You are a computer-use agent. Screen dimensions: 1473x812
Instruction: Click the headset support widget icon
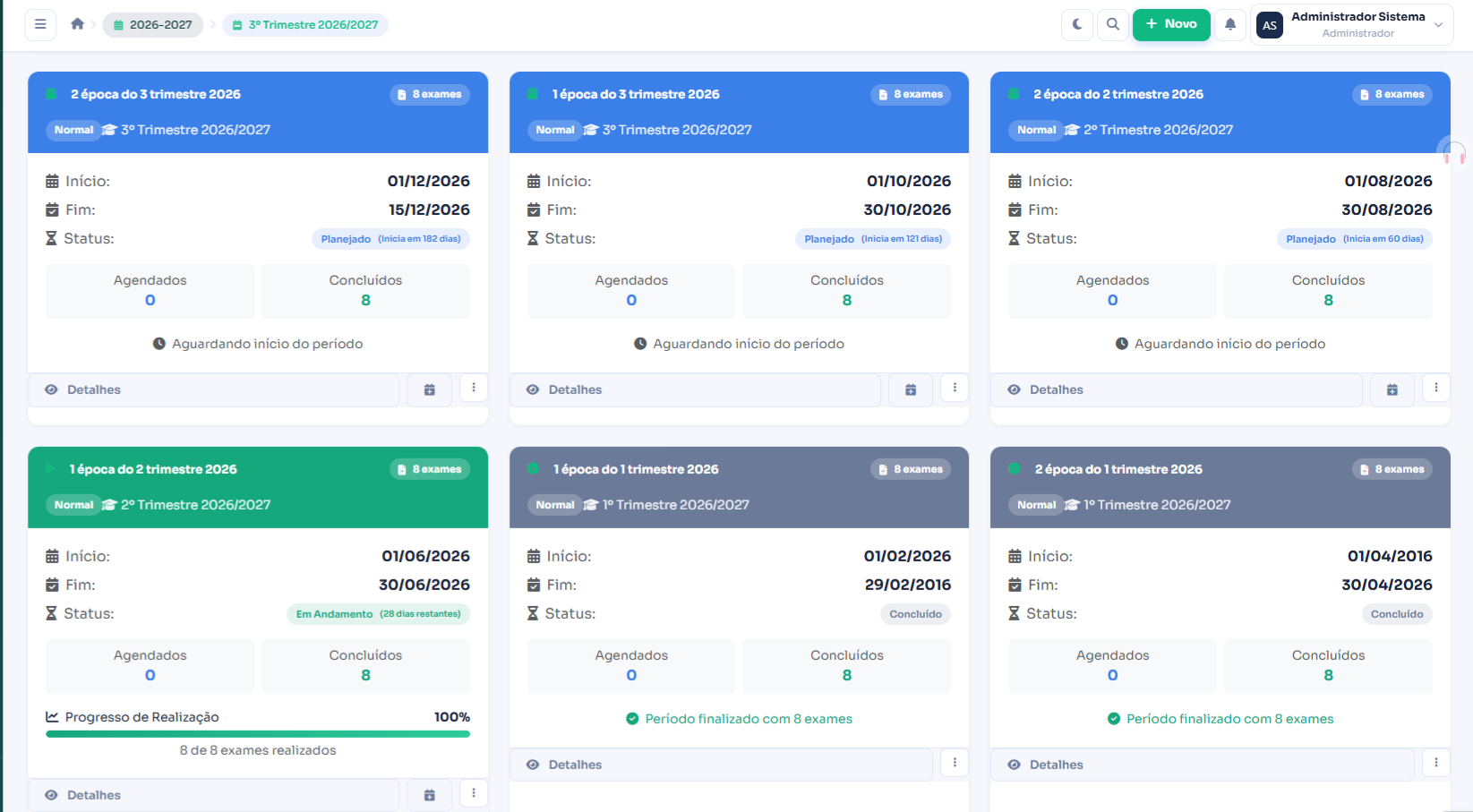pos(1455,154)
